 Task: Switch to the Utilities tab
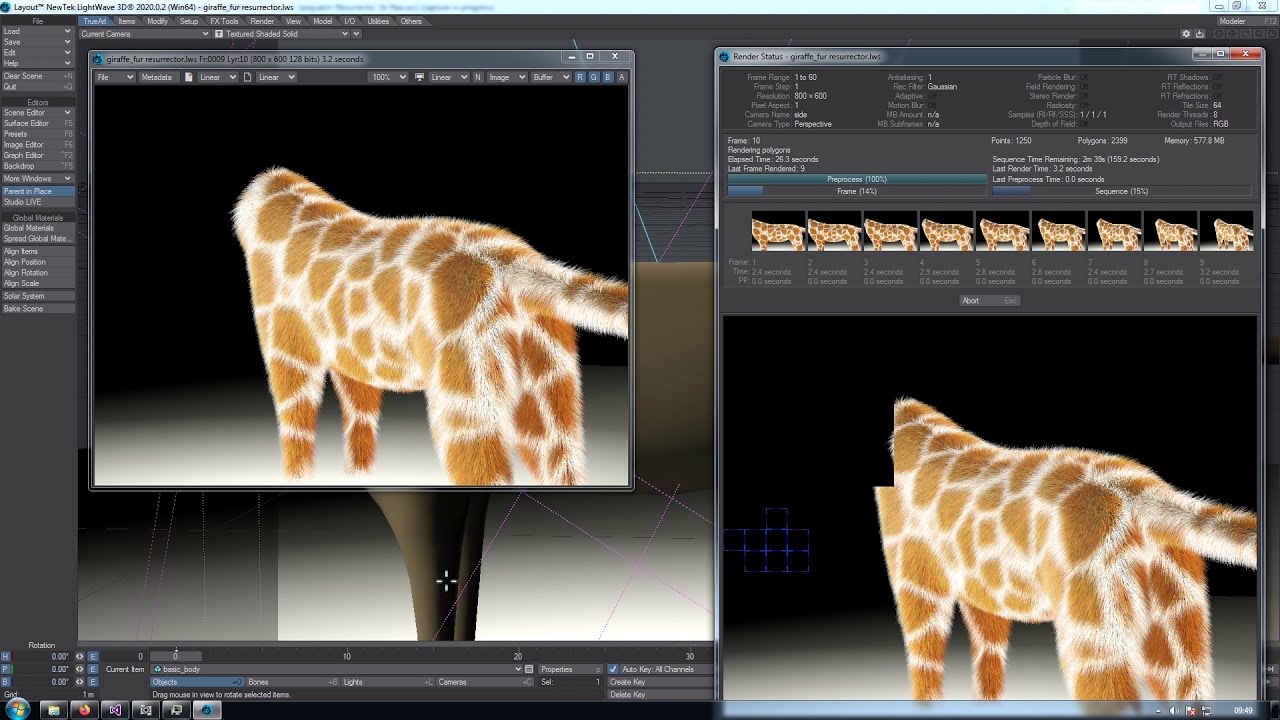pyautogui.click(x=378, y=21)
